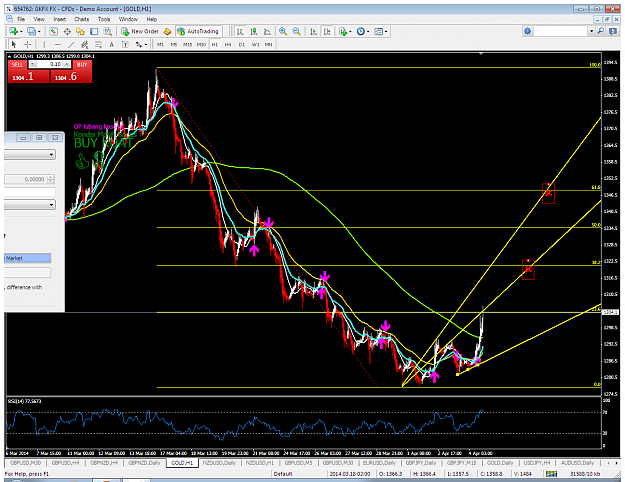This screenshot has width=625, height=482.
Task: Click the search magnifier icon
Action: [601, 31]
